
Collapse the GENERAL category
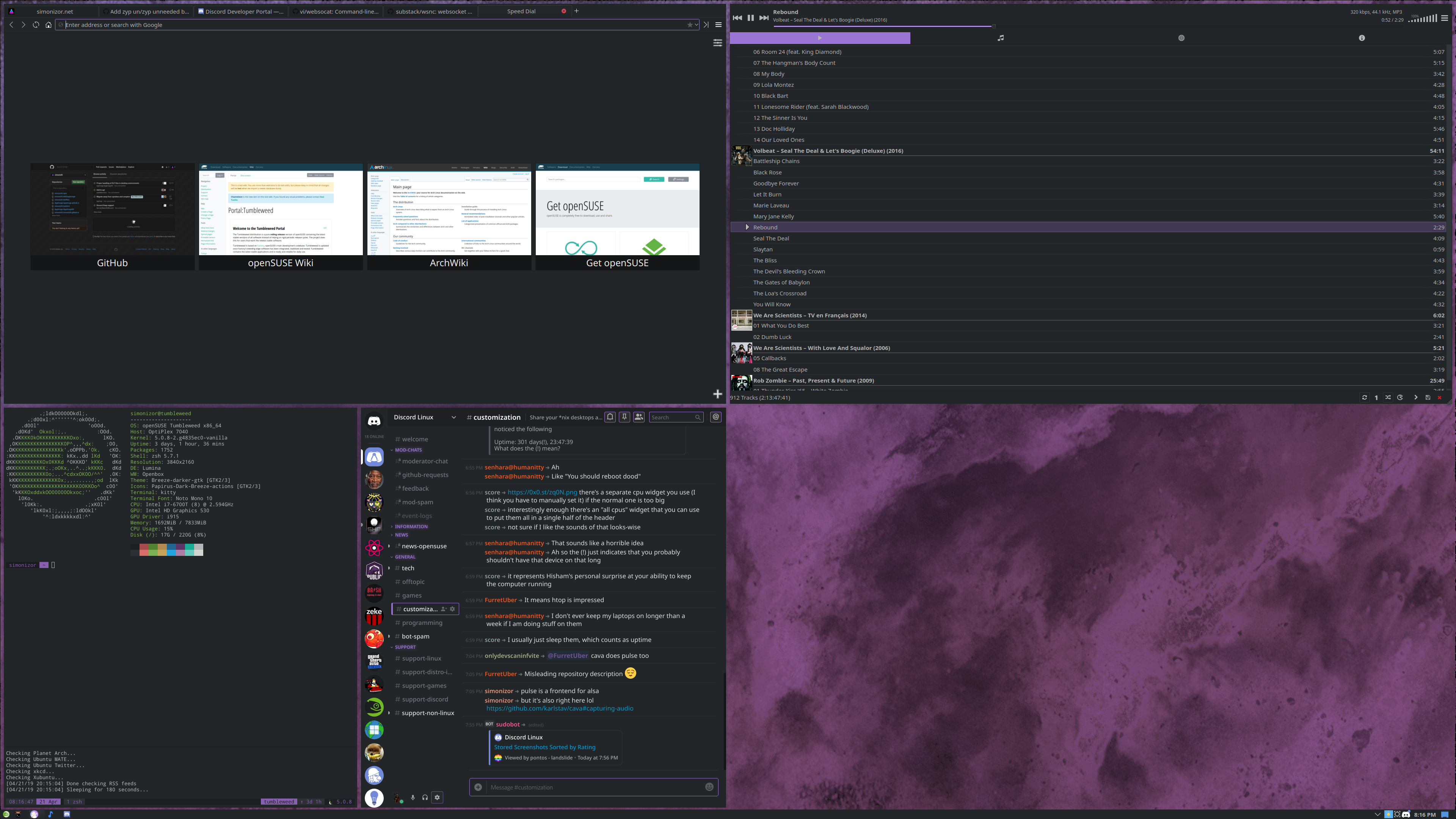pos(403,557)
